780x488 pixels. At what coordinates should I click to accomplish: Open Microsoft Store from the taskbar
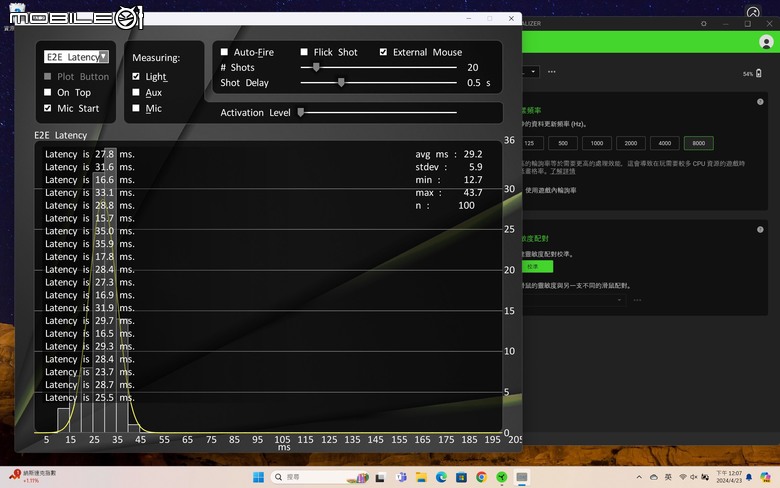(x=461, y=478)
